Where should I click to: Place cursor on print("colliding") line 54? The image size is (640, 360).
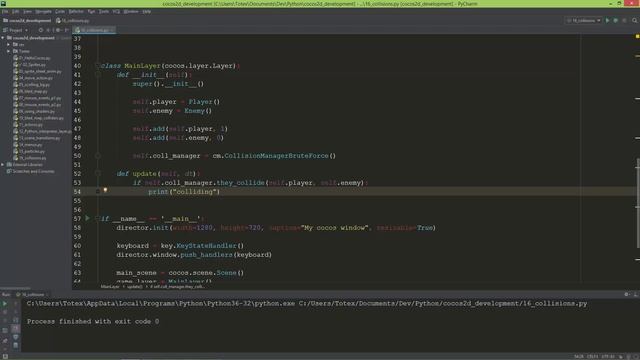click(184, 191)
